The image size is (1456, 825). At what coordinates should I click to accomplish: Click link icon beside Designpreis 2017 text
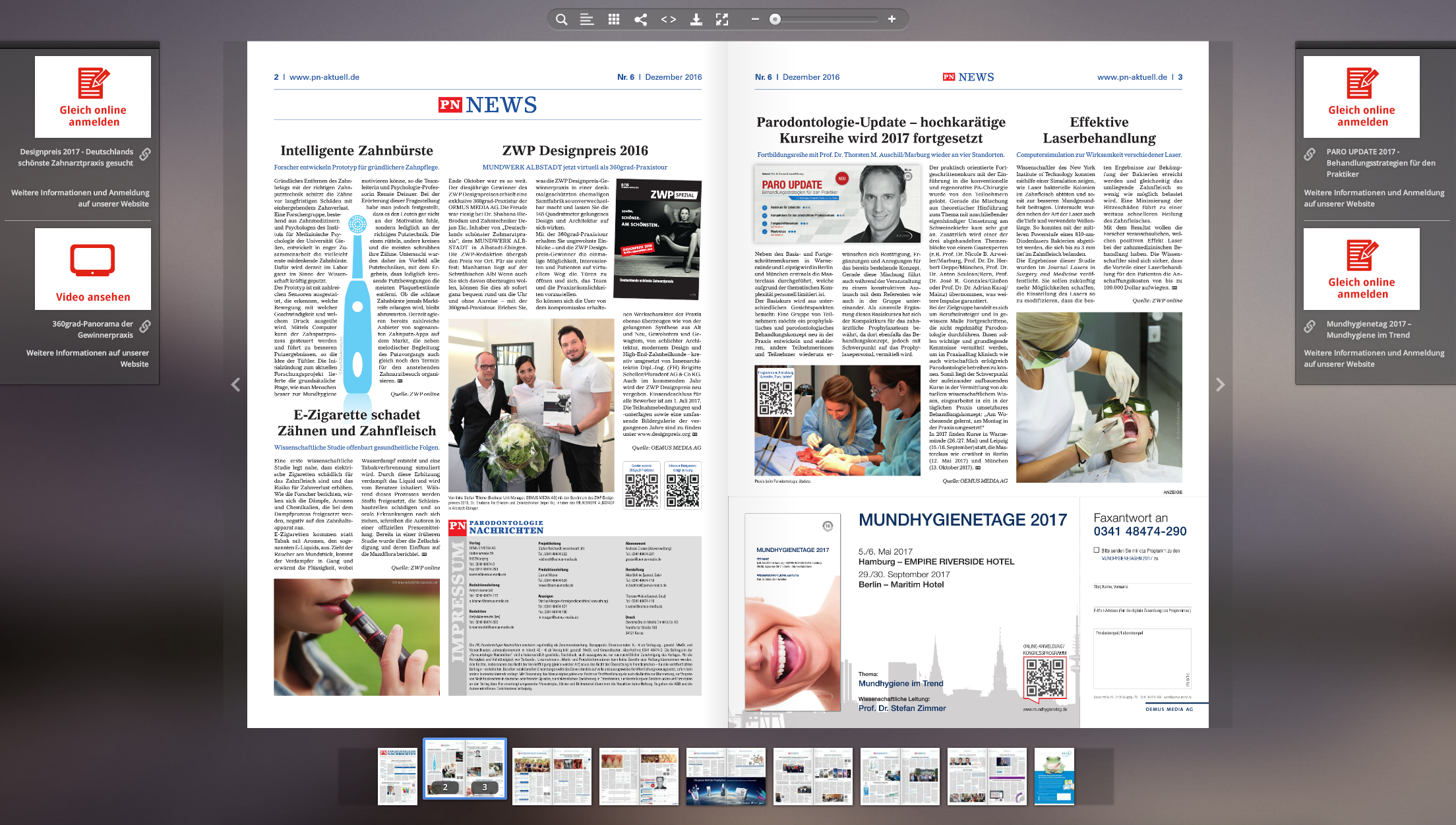[145, 154]
